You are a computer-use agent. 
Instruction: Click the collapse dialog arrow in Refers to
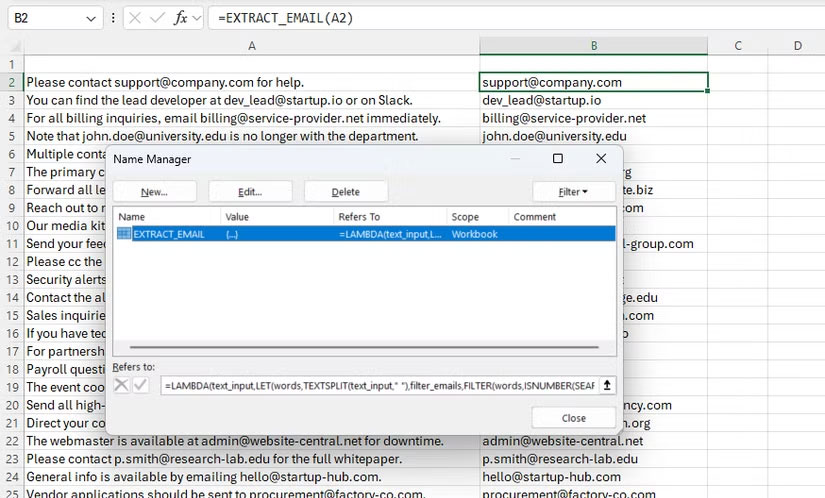click(x=606, y=385)
